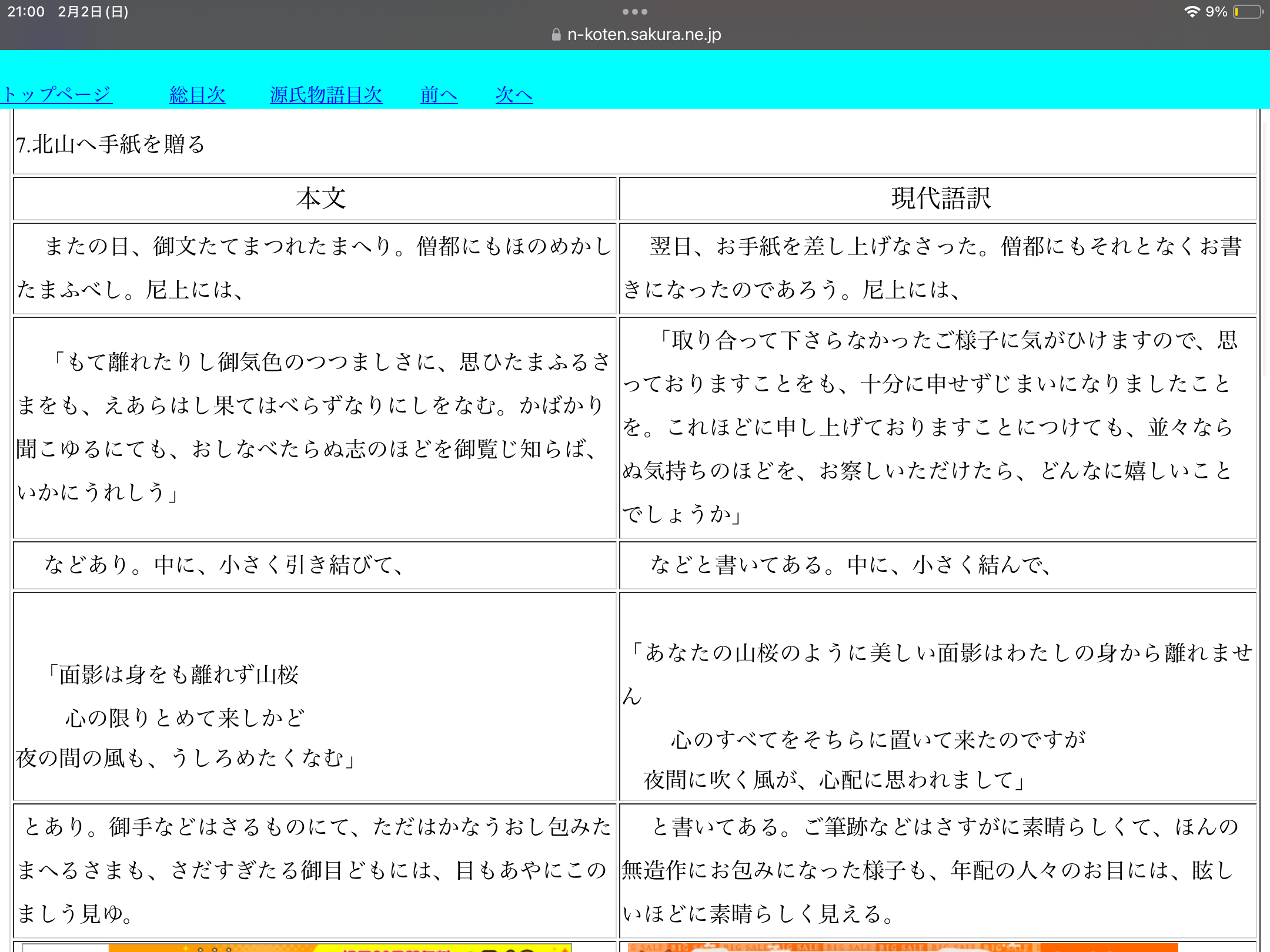Navigate to previous section via 前へ
This screenshot has height=952, width=1270.
[439, 95]
